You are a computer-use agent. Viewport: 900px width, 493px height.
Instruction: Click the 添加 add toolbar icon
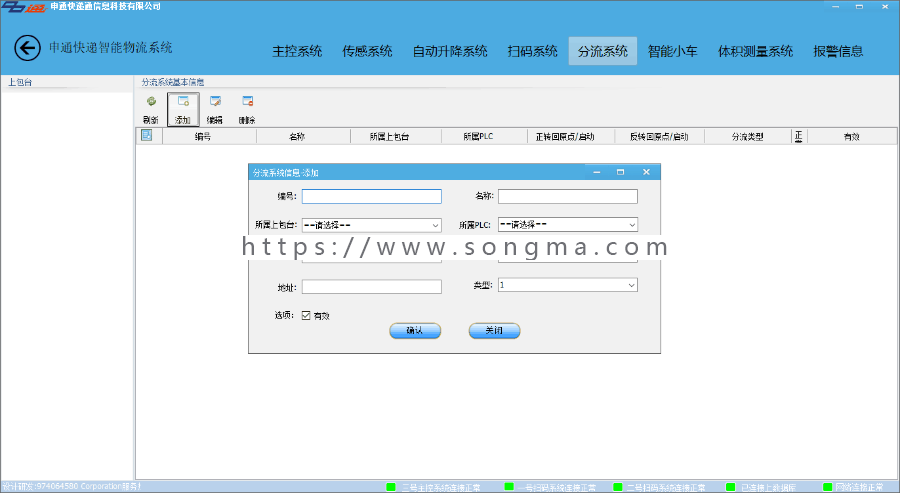point(183,102)
